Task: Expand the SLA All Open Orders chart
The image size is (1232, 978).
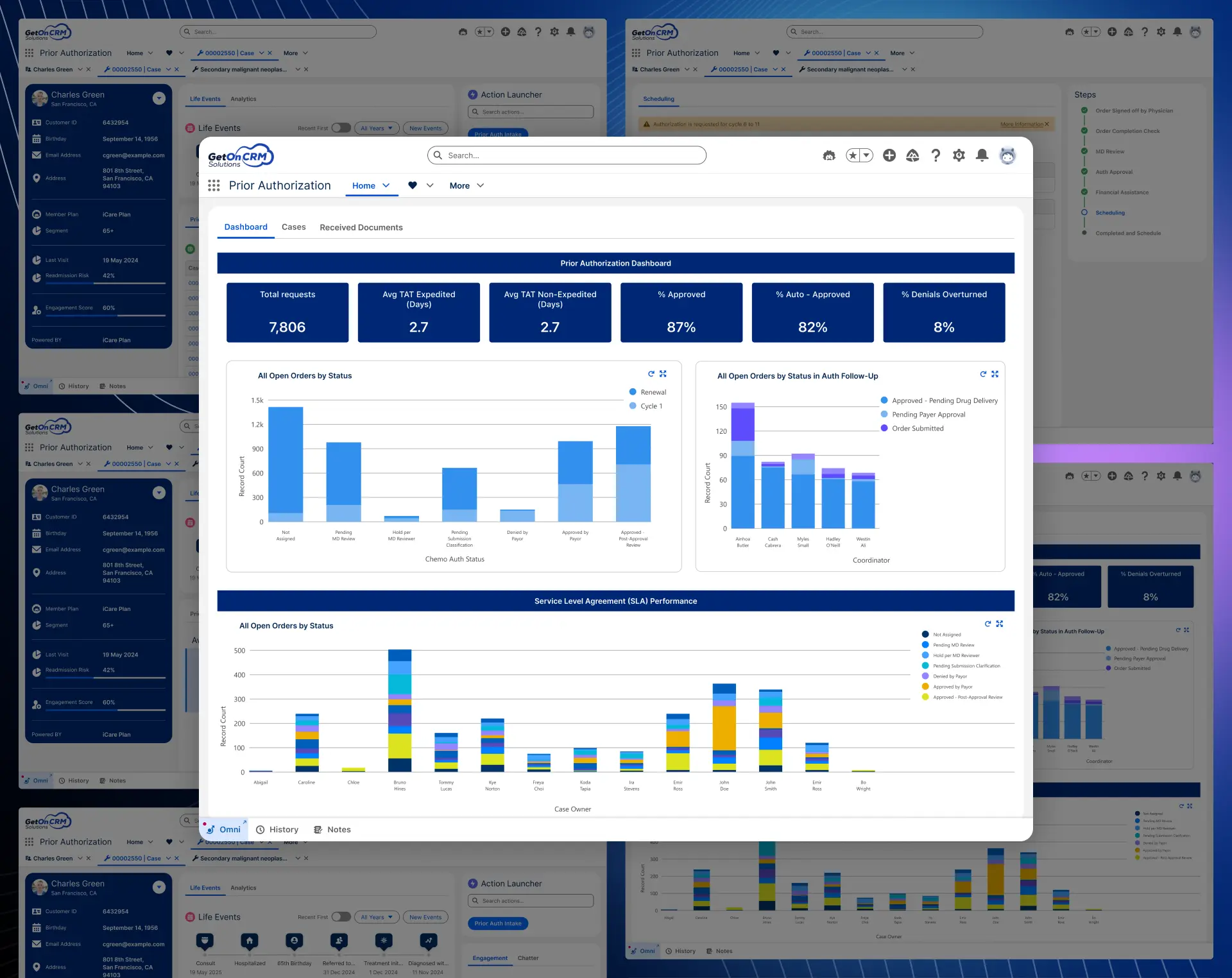Action: (x=1000, y=624)
